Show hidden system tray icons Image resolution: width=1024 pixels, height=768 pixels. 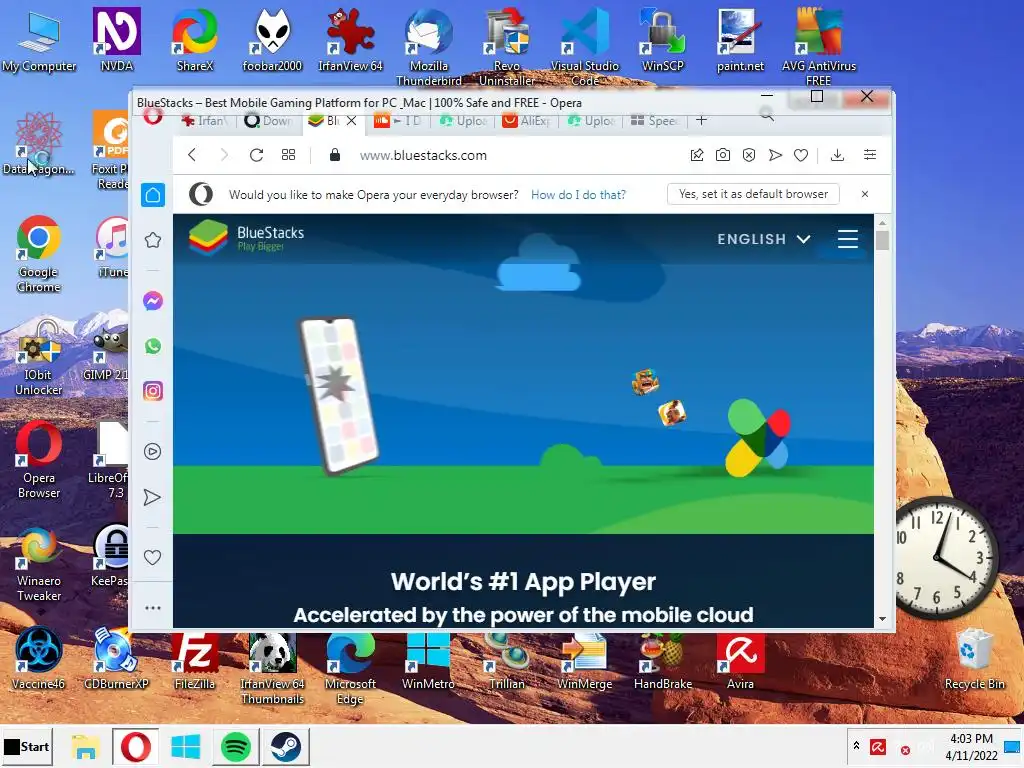(856, 746)
